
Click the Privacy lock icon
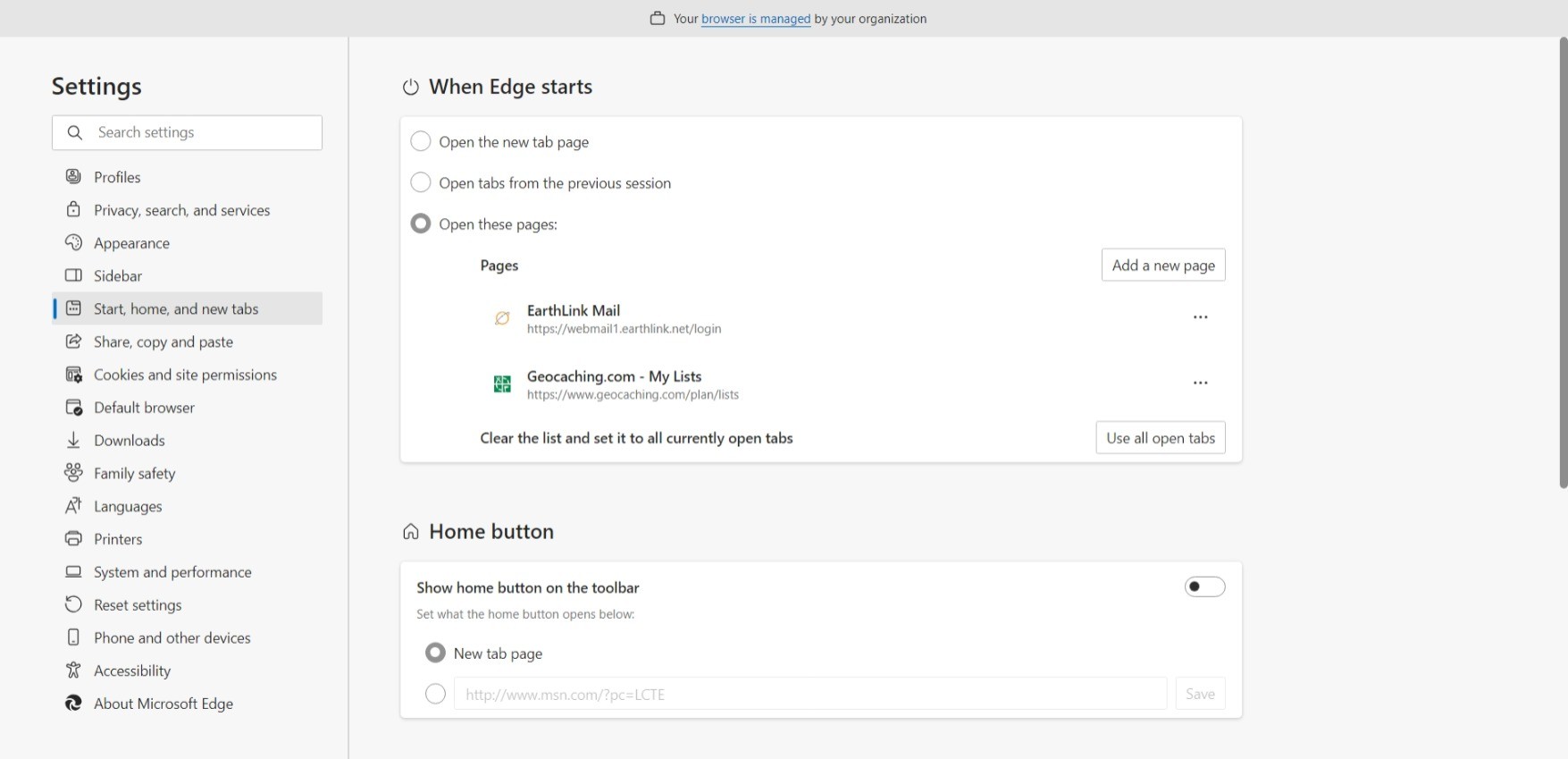pos(73,209)
